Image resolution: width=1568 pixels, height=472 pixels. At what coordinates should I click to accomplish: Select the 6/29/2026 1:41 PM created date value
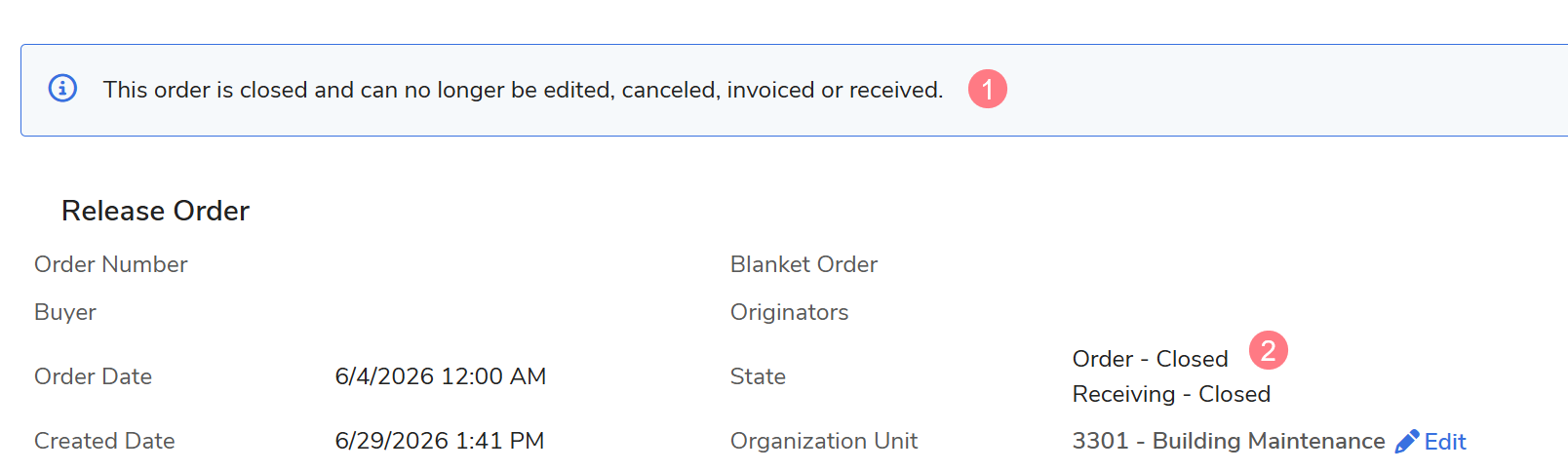click(440, 441)
